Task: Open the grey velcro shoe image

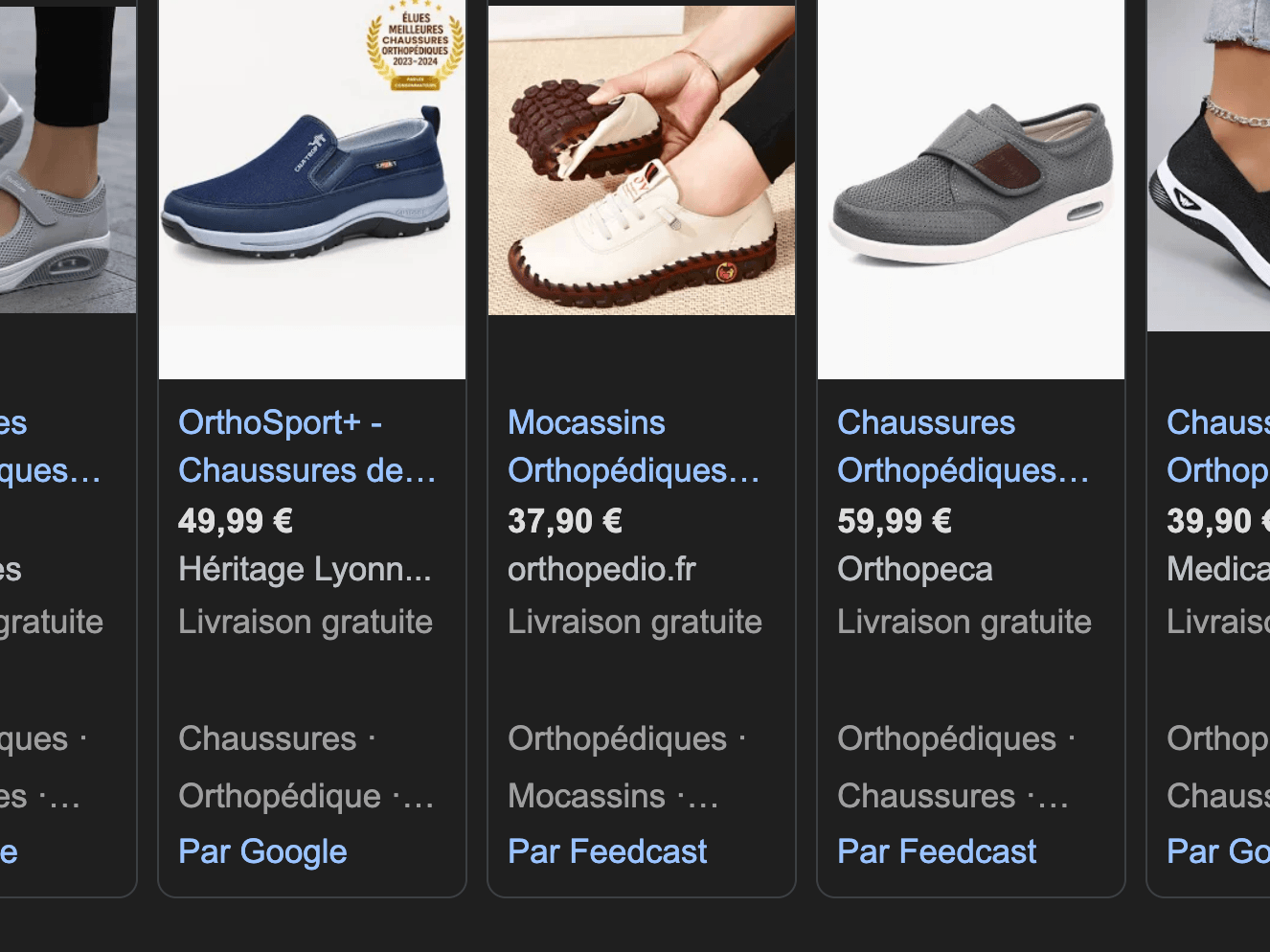Action: point(970,187)
